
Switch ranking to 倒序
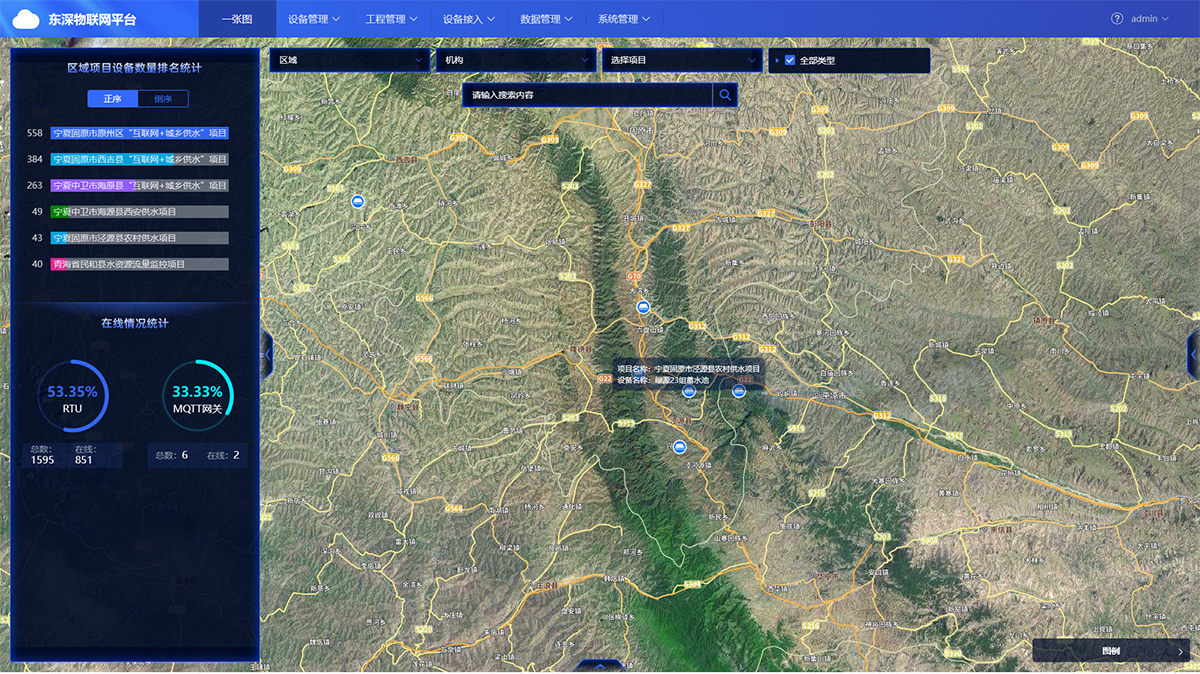pos(163,99)
